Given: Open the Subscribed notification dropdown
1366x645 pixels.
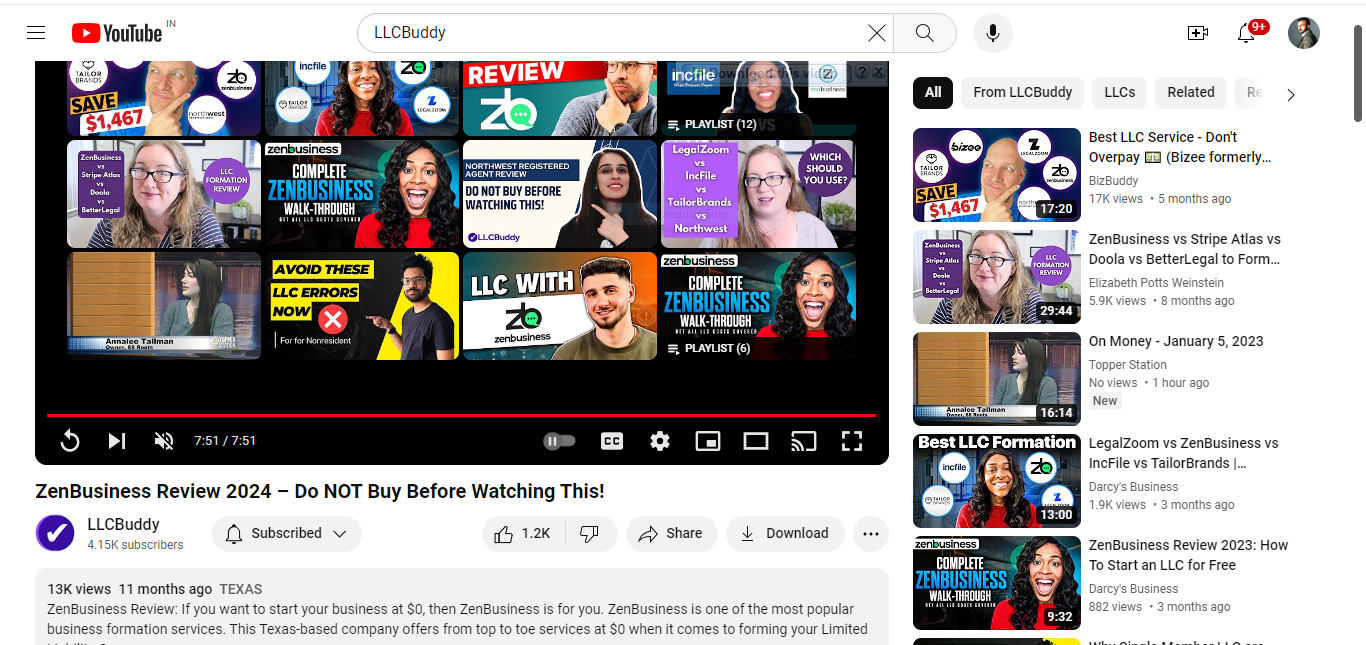Looking at the screenshot, I should 287,534.
